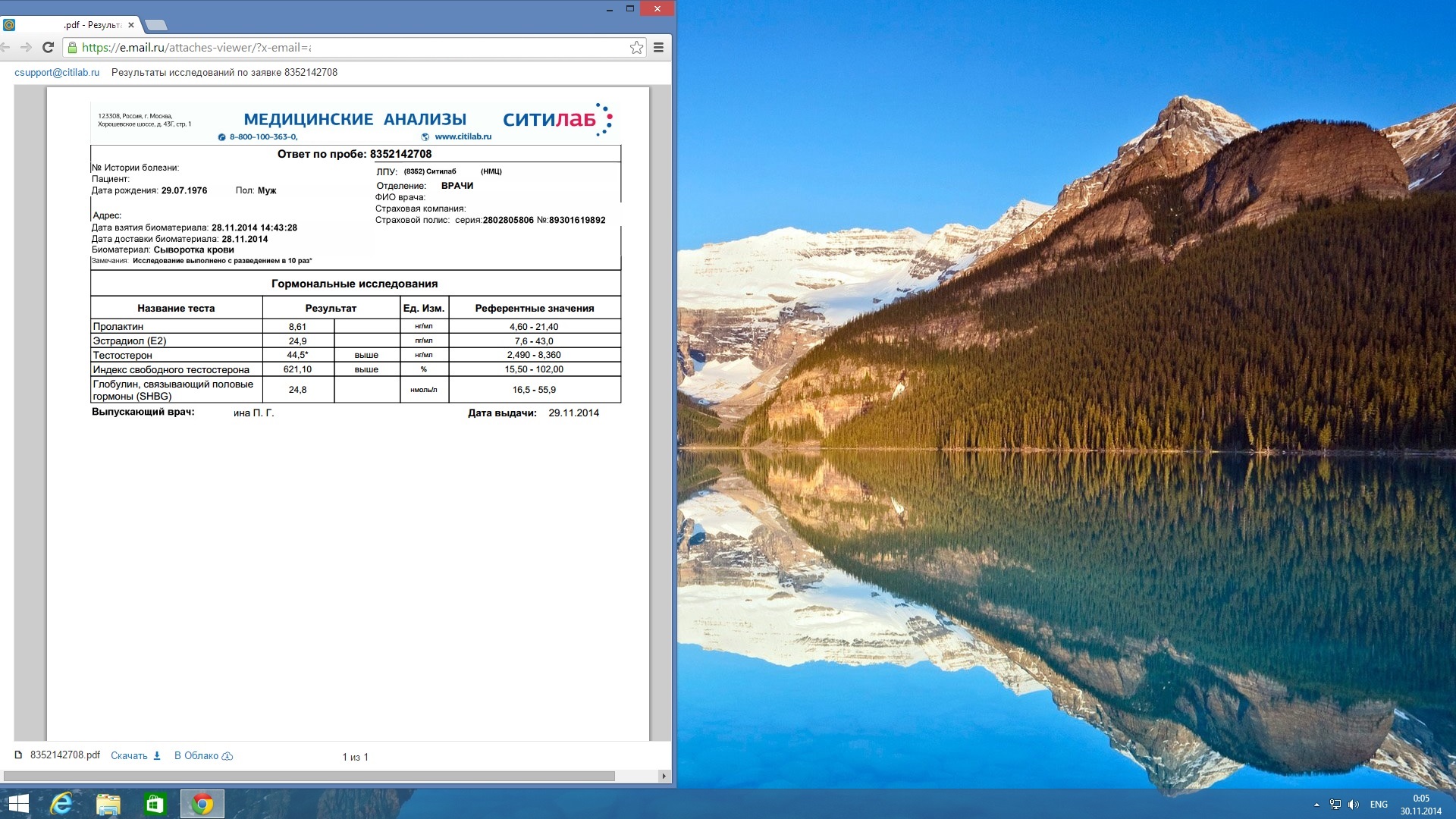This screenshot has height=819, width=1456.
Task: Bookmark page with star icon
Action: (x=636, y=47)
